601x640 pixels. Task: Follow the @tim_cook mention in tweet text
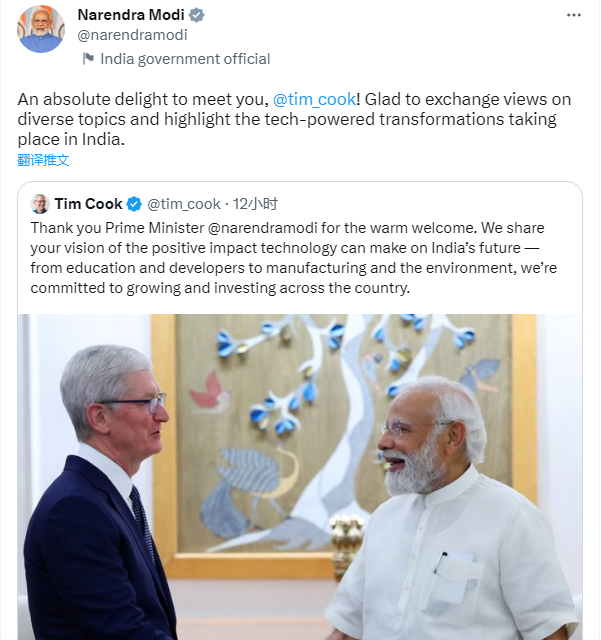314,99
